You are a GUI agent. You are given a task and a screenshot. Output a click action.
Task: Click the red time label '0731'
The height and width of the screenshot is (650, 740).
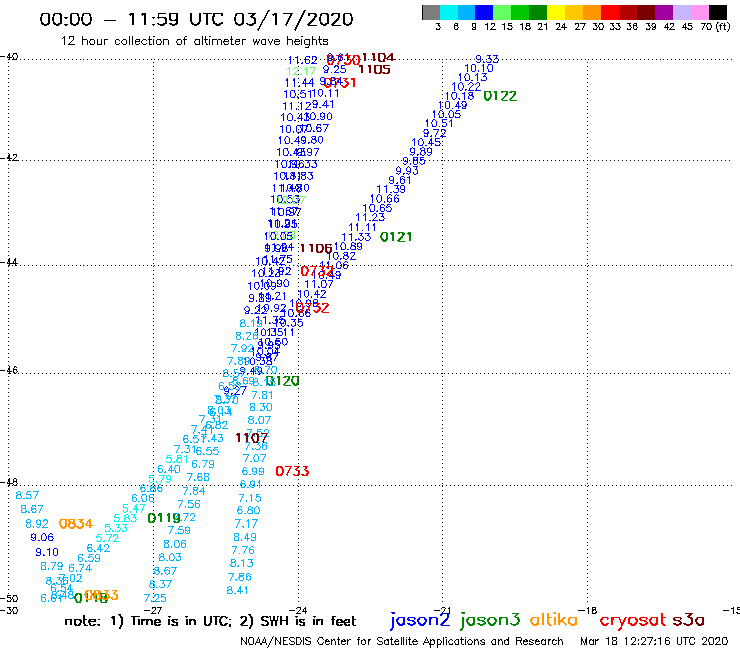[x=339, y=83]
